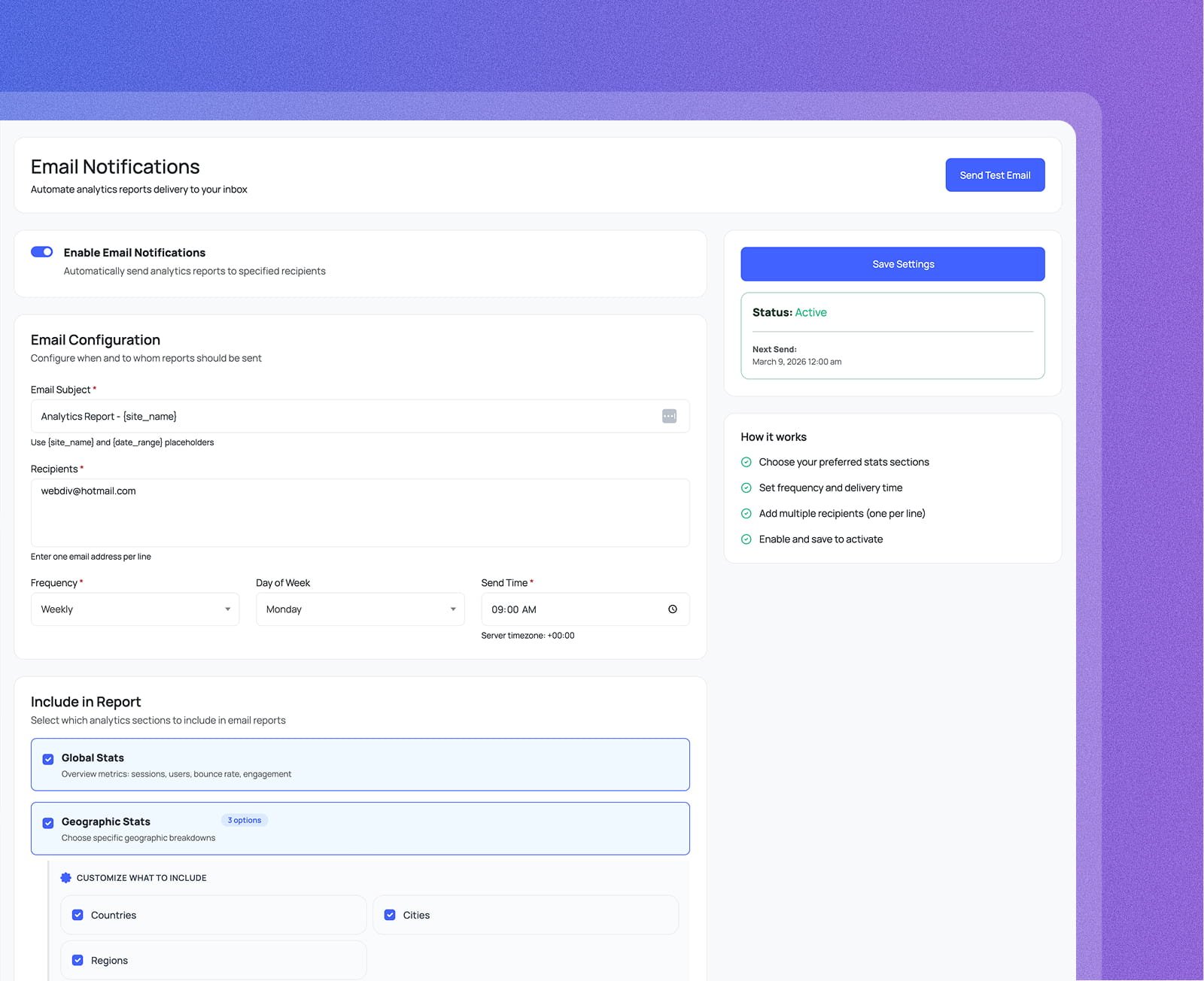
Task: Click the '3 options' badge on Geographic Stats
Action: (245, 820)
